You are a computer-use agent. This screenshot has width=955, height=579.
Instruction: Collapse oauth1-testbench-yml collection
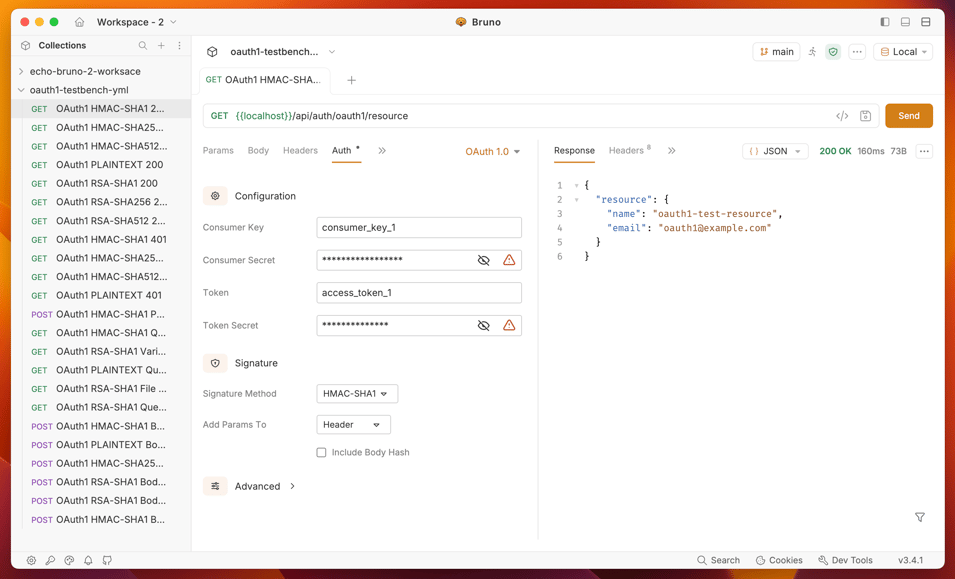tap(21, 90)
